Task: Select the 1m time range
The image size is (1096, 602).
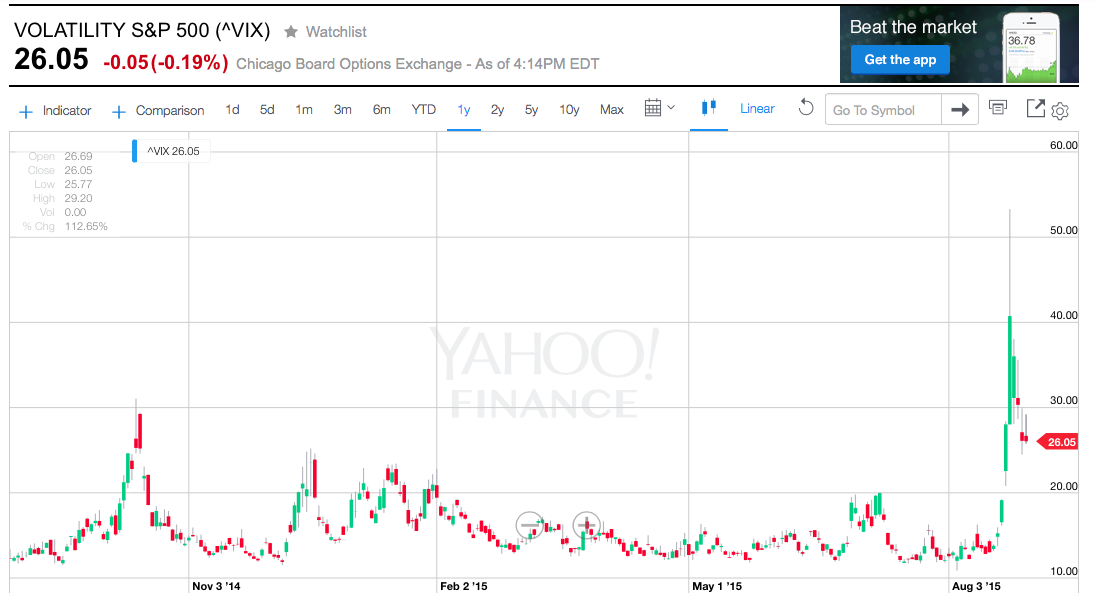Action: click(304, 110)
